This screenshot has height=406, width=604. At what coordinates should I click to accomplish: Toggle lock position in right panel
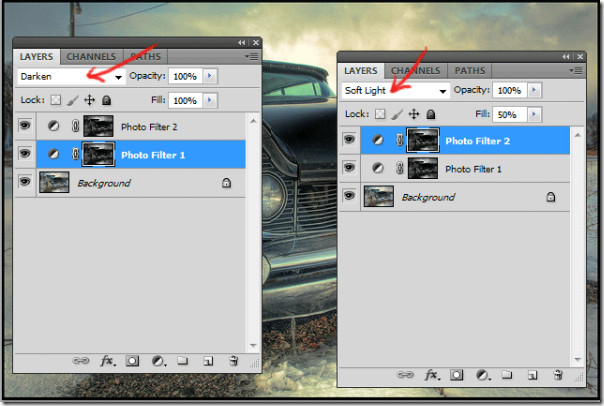click(x=414, y=114)
